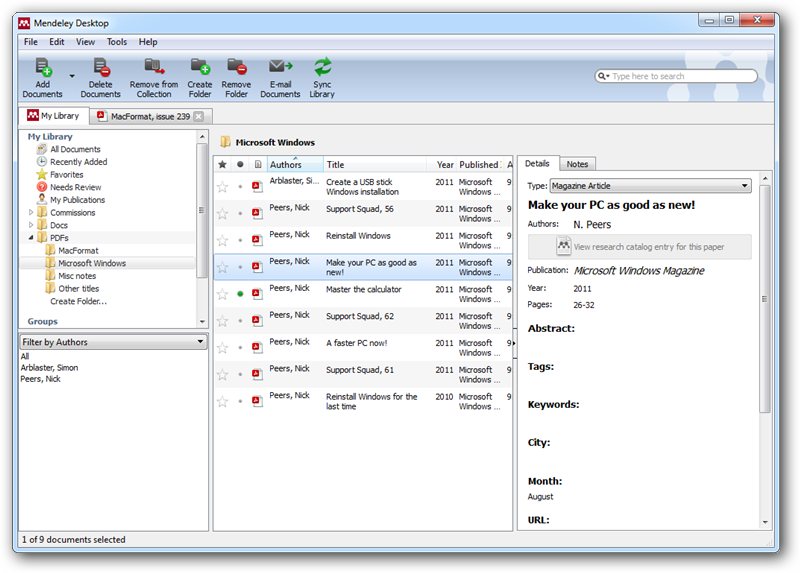Screen dimensions: 800x573
Task: Open the Edit menu
Action: (57, 42)
